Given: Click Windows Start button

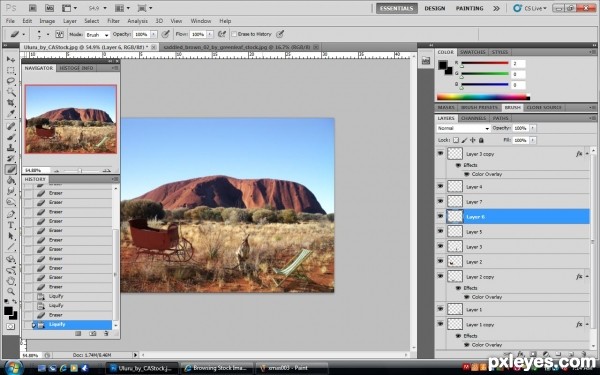Looking at the screenshot, I should [14, 368].
